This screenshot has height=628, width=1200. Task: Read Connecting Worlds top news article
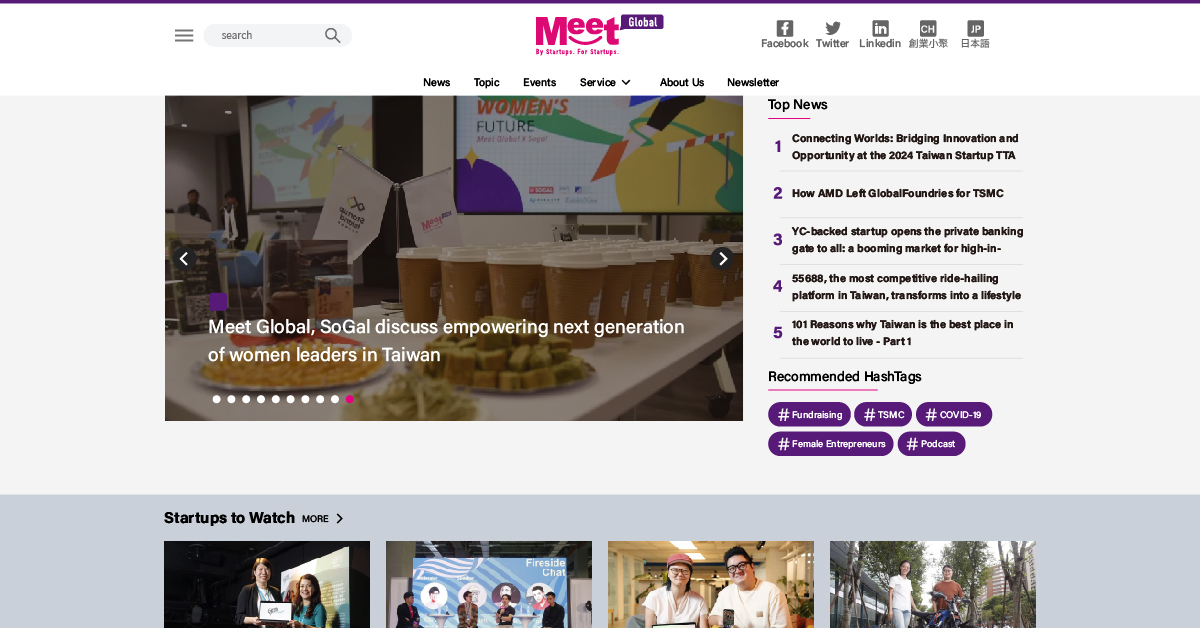(905, 147)
